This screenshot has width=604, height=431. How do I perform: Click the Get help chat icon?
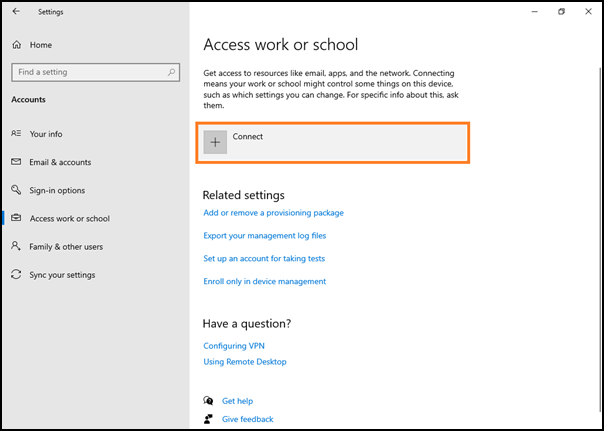coord(208,401)
